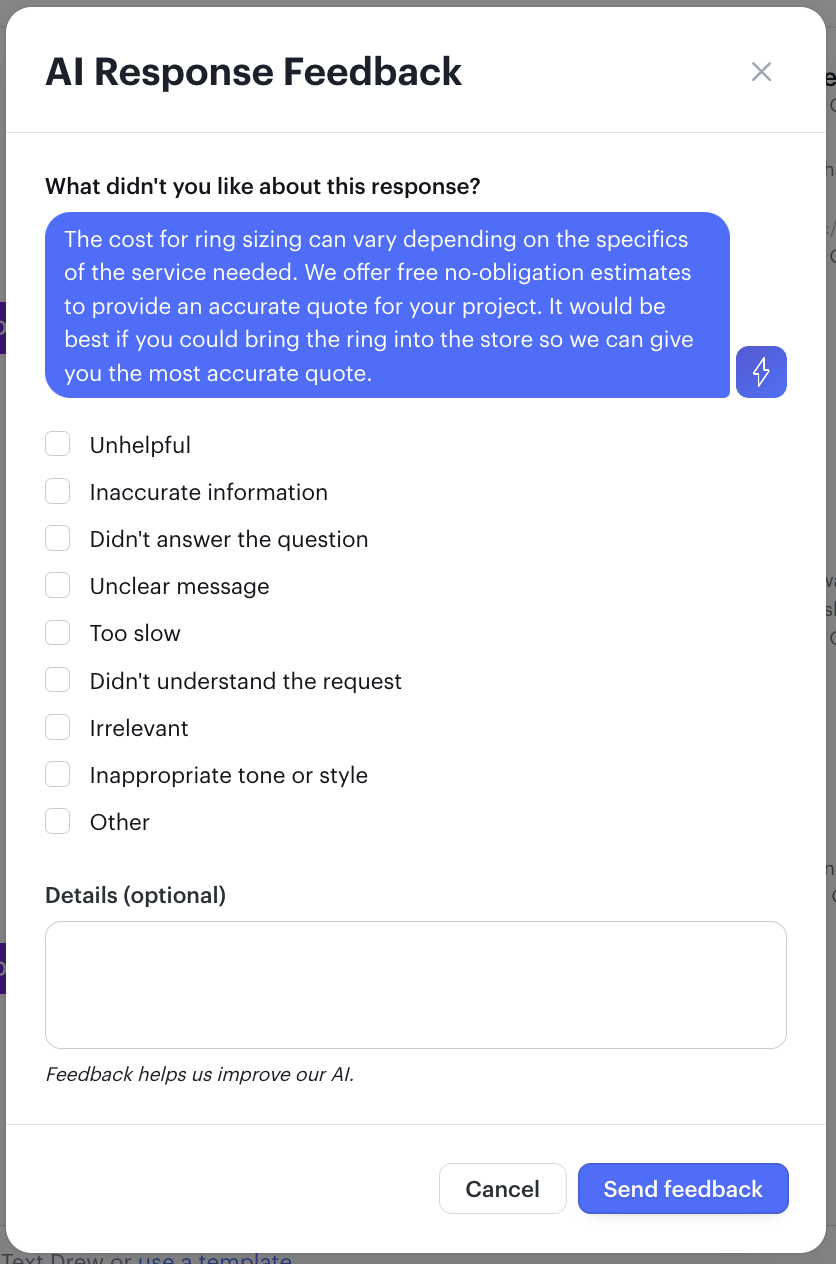Check the Other feedback option
Viewport: 836px width, 1264px height.
coord(57,820)
